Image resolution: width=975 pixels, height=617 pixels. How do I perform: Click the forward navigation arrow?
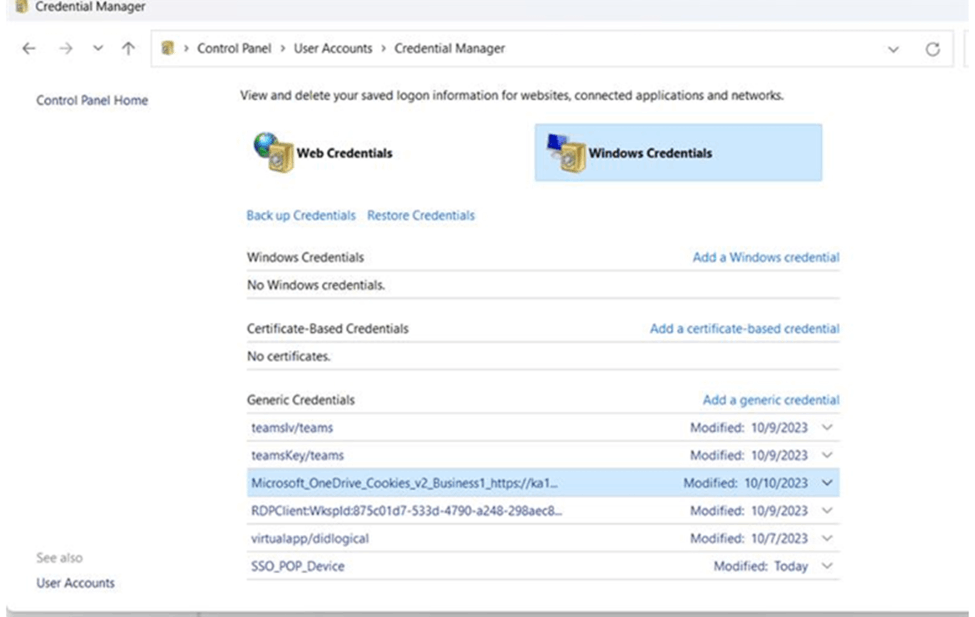pyautogui.click(x=65, y=48)
